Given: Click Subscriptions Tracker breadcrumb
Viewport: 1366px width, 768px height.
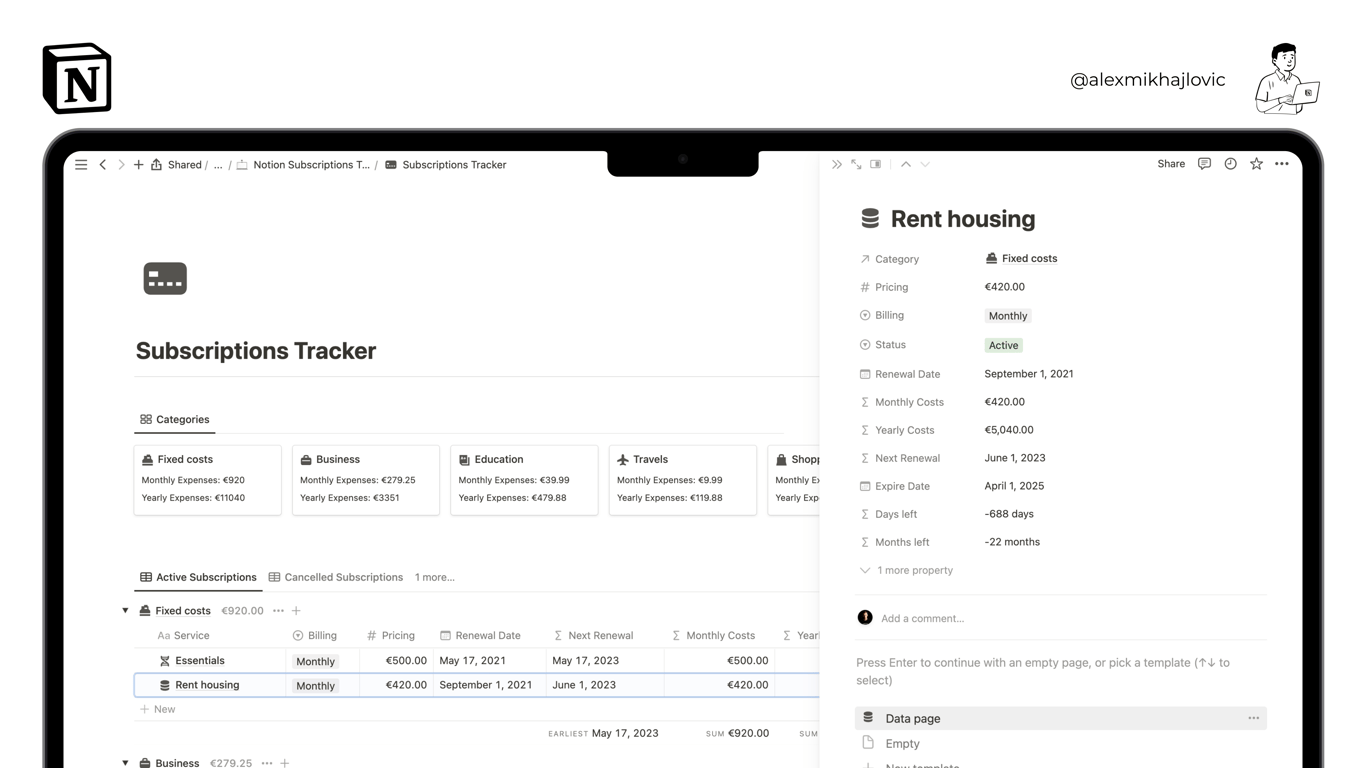Looking at the screenshot, I should pos(446,165).
